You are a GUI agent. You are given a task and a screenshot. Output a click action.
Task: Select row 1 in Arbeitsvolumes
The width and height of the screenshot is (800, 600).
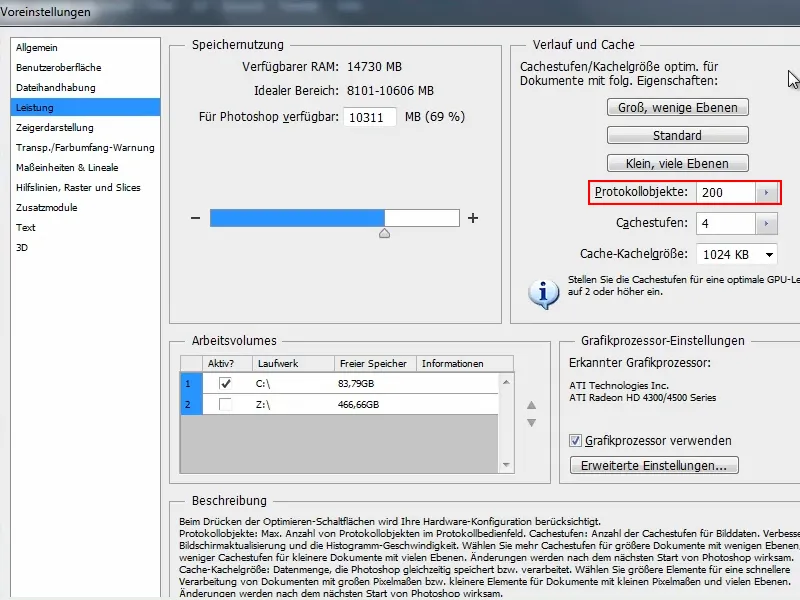pyautogui.click(x=339, y=383)
